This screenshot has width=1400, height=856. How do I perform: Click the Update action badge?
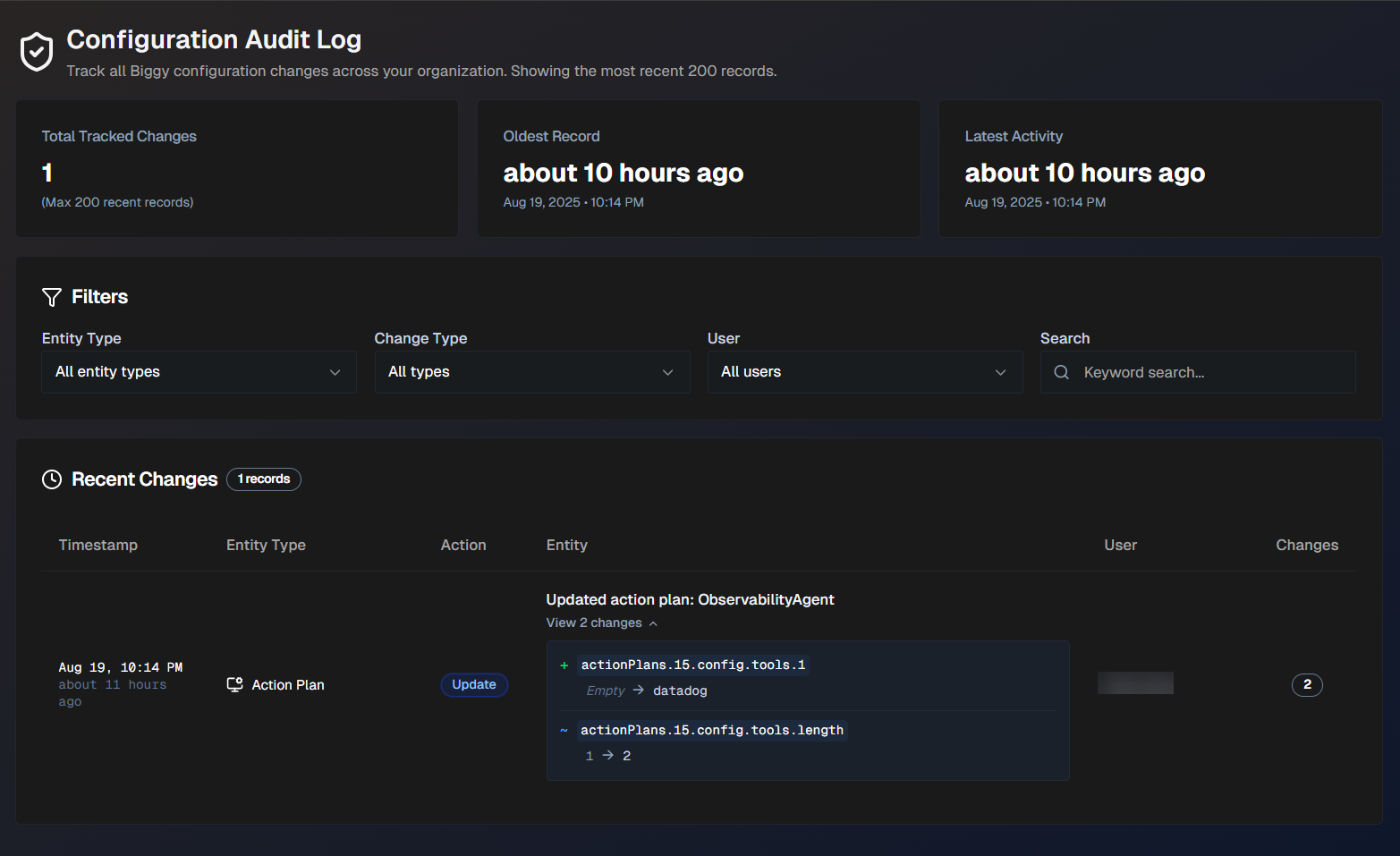click(x=474, y=684)
